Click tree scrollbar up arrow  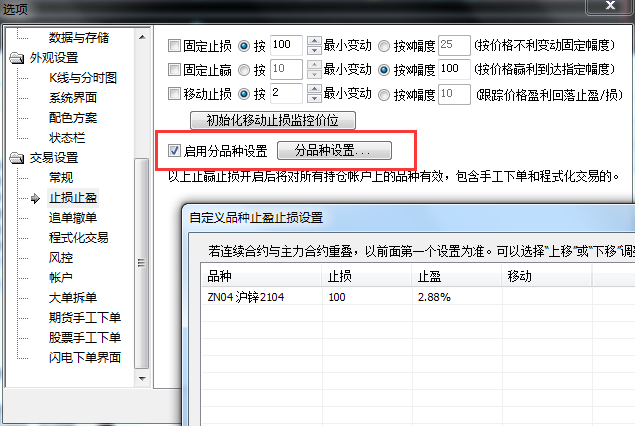142,37
